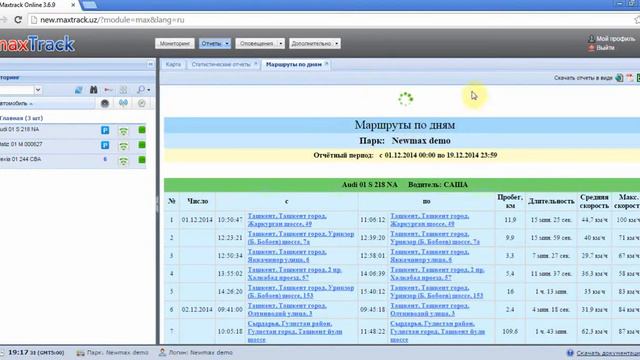Toggle the green square for Matiz 01 M 000627

click(x=142, y=145)
